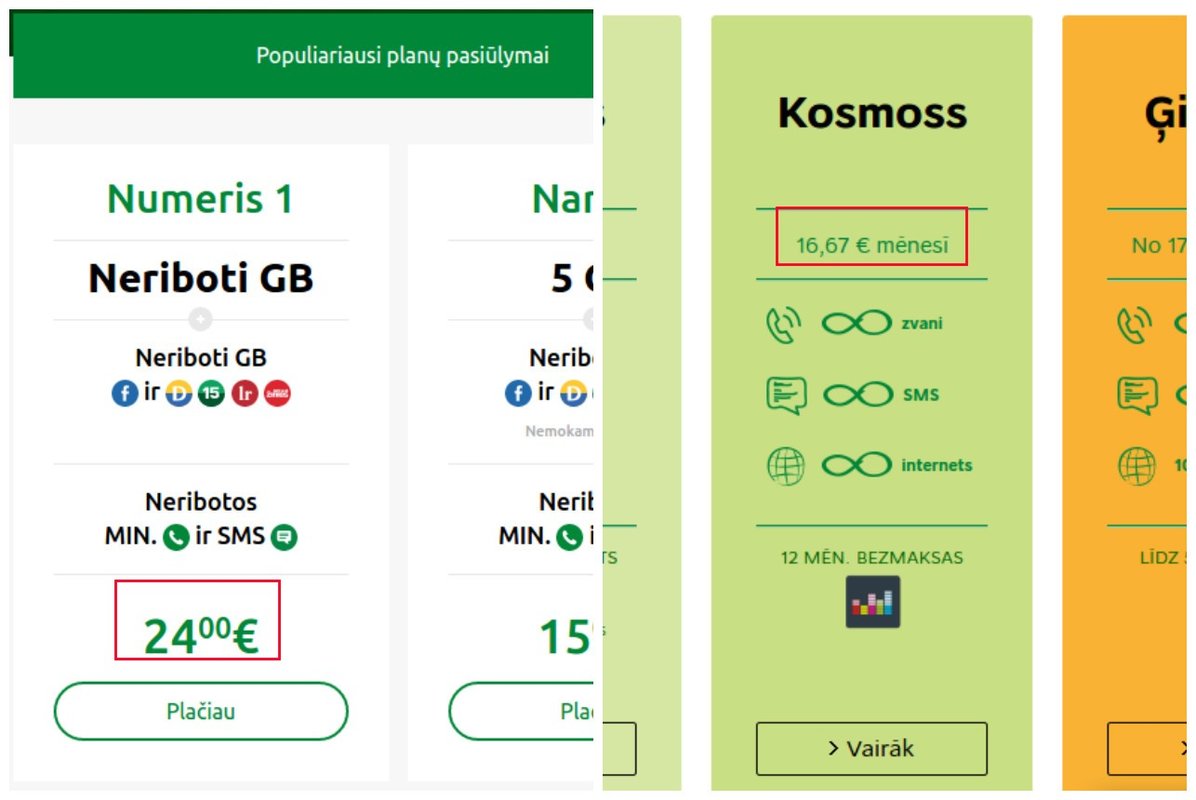This screenshot has width=1196, height=800.
Task: Click the 24.00€ price in Numeris 1
Action: pos(201,635)
